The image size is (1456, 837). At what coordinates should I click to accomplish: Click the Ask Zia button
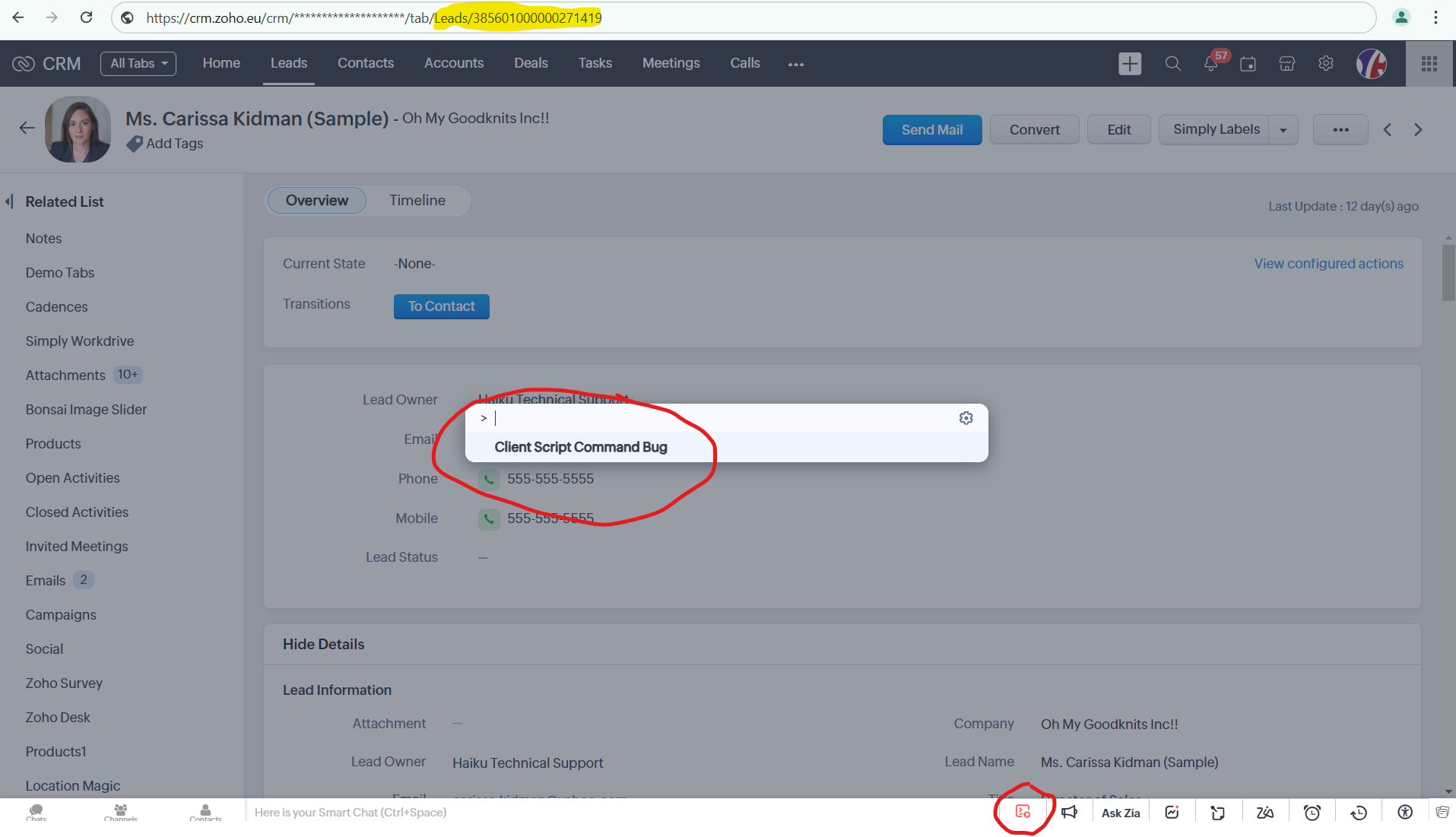click(1121, 813)
